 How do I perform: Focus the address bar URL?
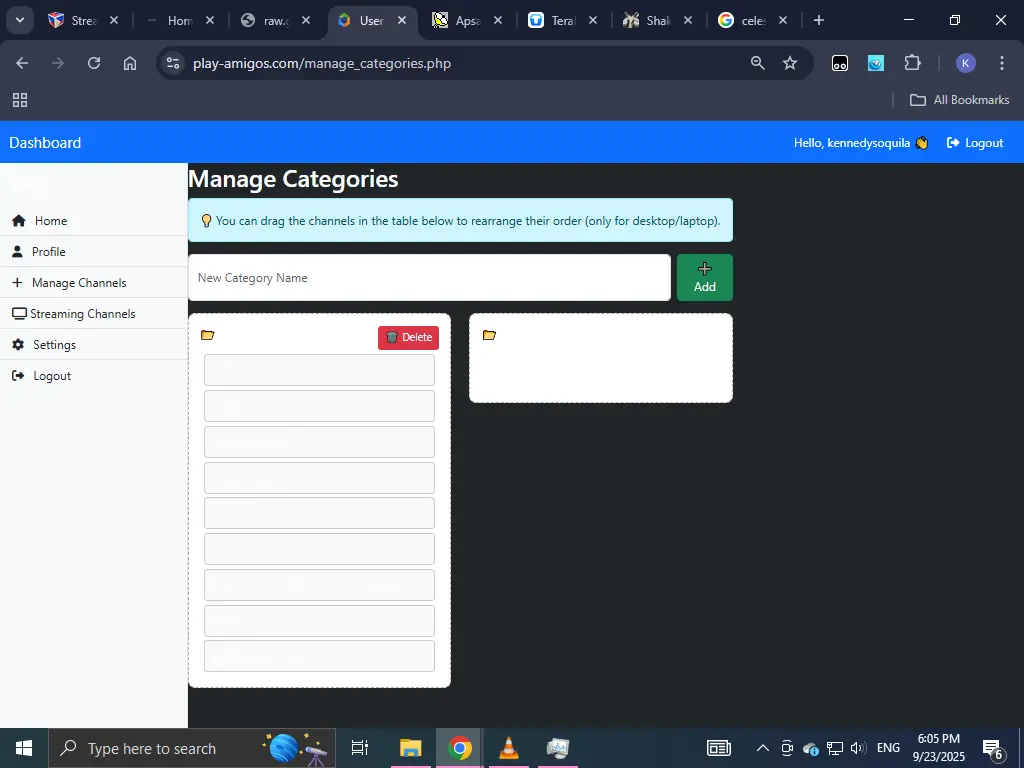(x=322, y=63)
